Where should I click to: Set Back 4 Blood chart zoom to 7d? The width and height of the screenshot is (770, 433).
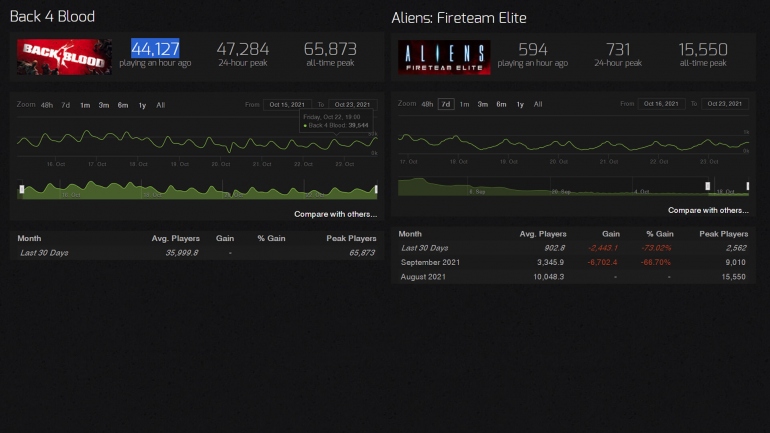click(65, 105)
